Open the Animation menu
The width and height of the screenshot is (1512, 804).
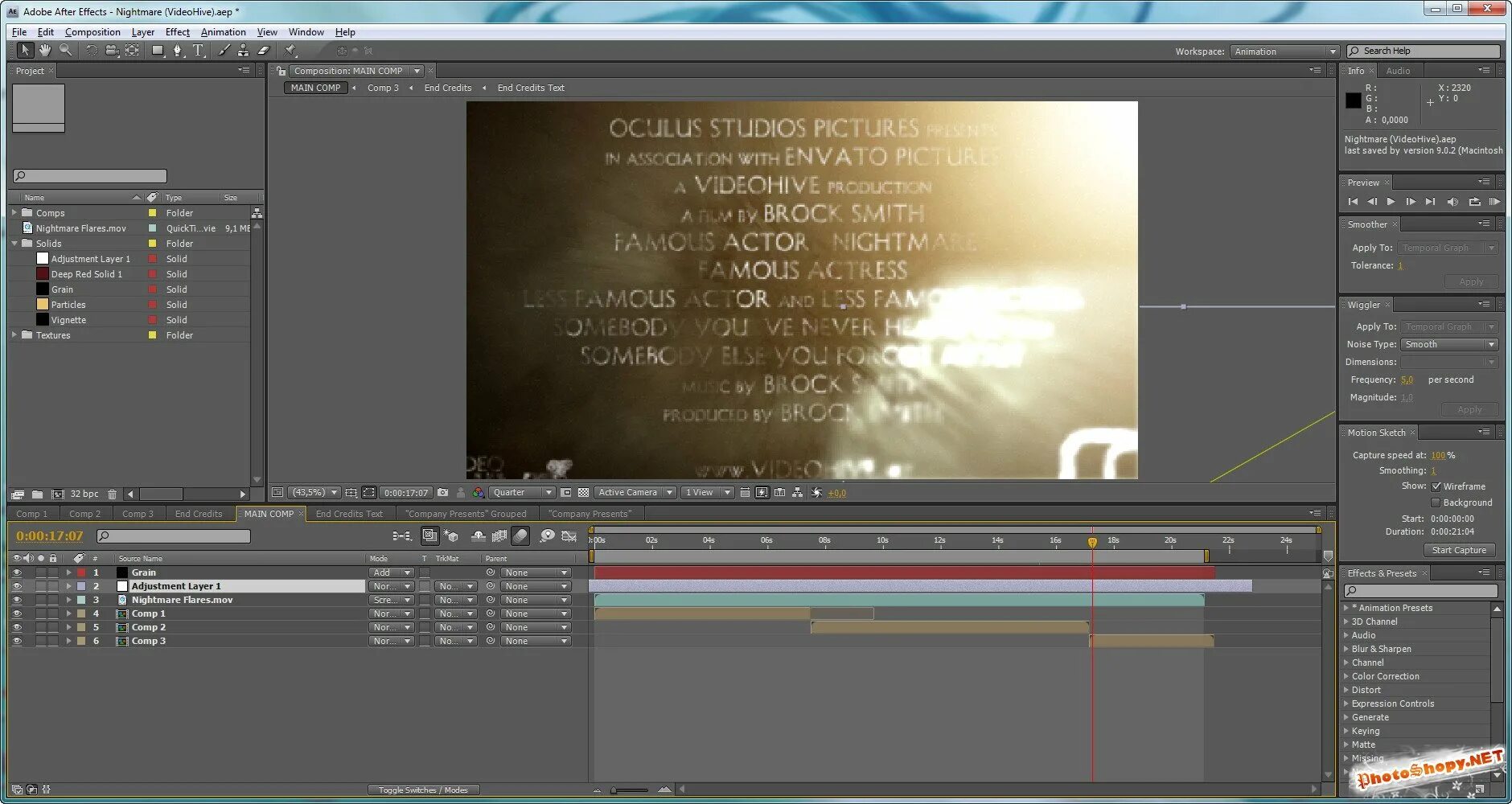(x=223, y=32)
